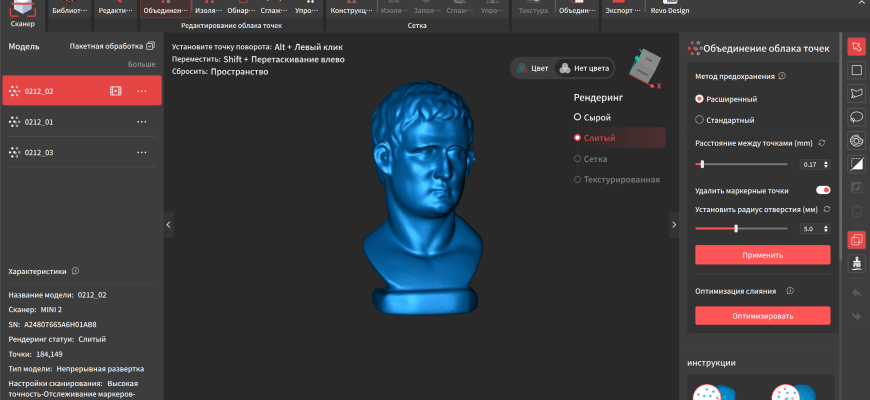Open the three-dot menu for 0212_01
870x400 pixels.
pyautogui.click(x=142, y=122)
